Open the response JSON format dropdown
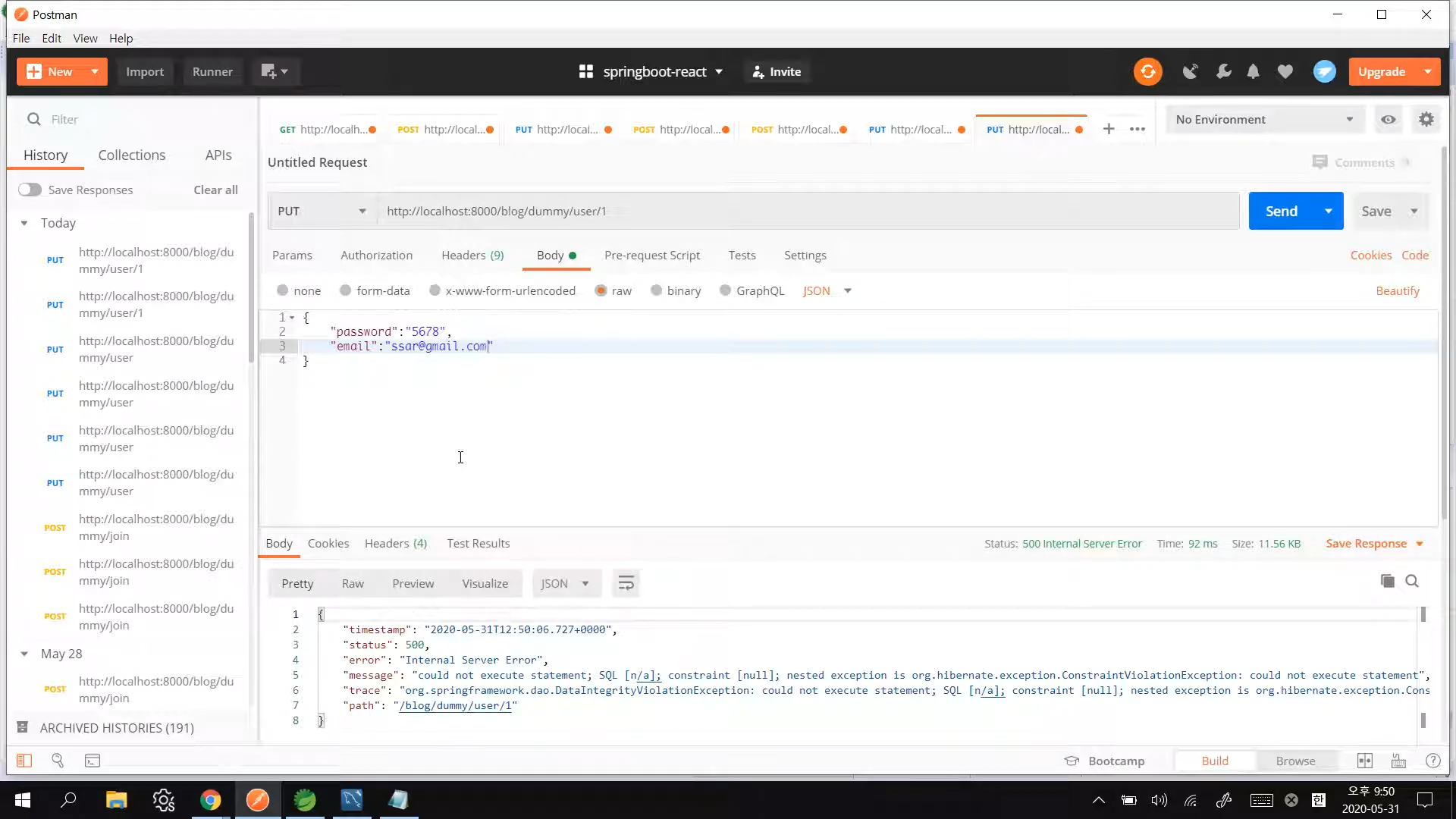Image resolution: width=1456 pixels, height=819 pixels. coord(566,583)
